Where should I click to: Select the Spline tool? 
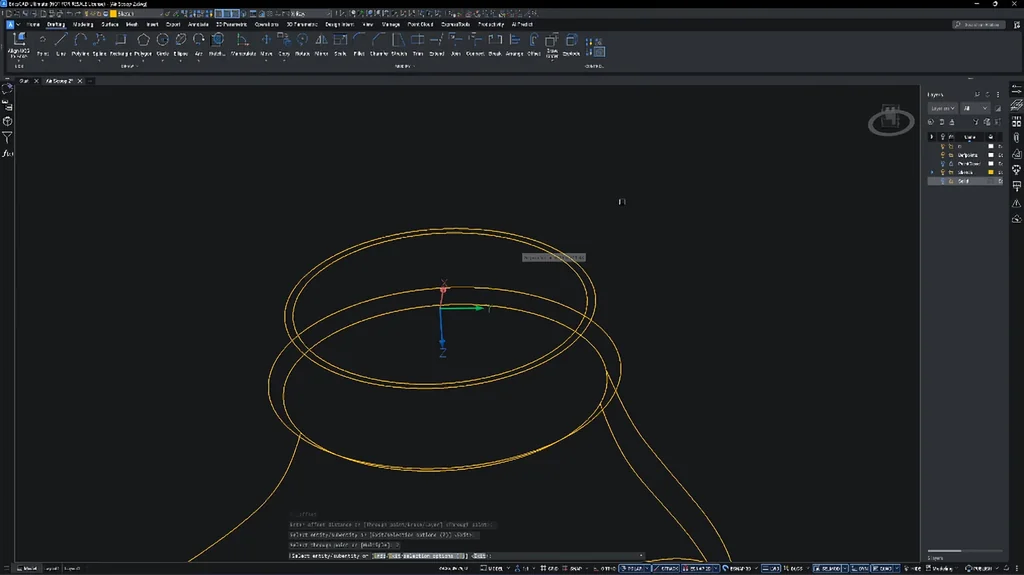(x=99, y=44)
